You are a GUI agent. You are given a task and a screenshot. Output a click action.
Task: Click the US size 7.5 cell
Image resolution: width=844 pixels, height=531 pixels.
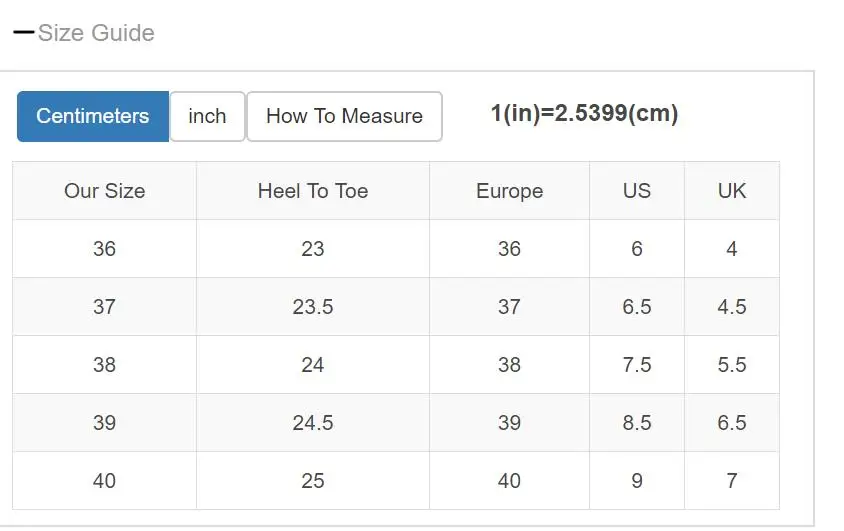(637, 365)
